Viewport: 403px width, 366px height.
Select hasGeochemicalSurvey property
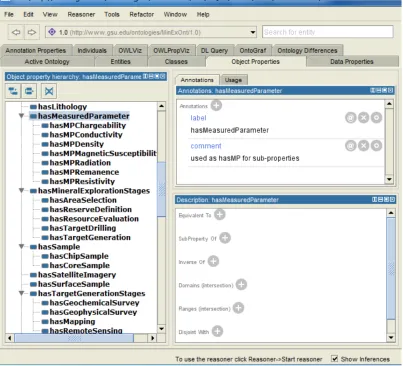click(94, 303)
